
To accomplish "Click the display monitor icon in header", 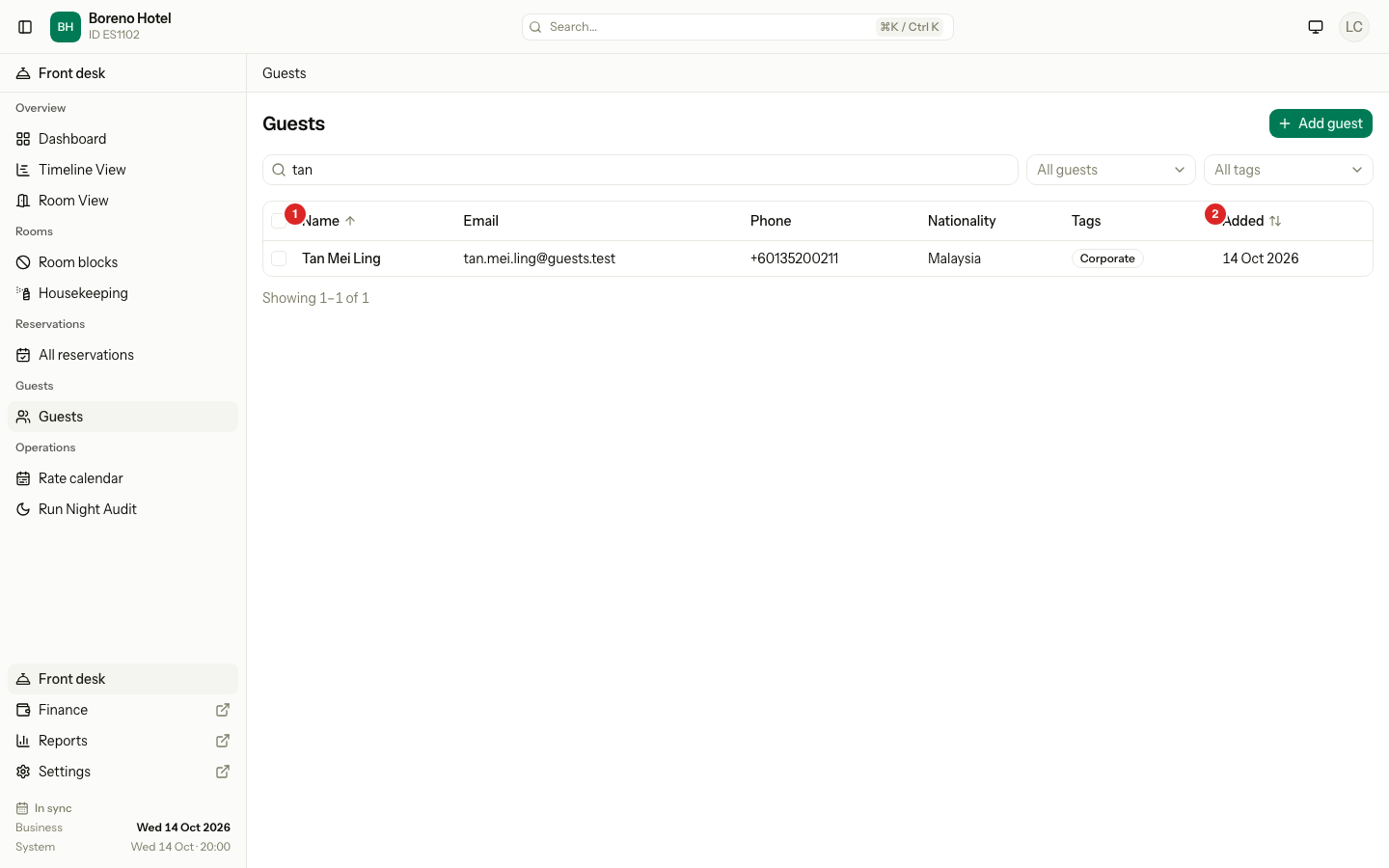I will coord(1316,27).
